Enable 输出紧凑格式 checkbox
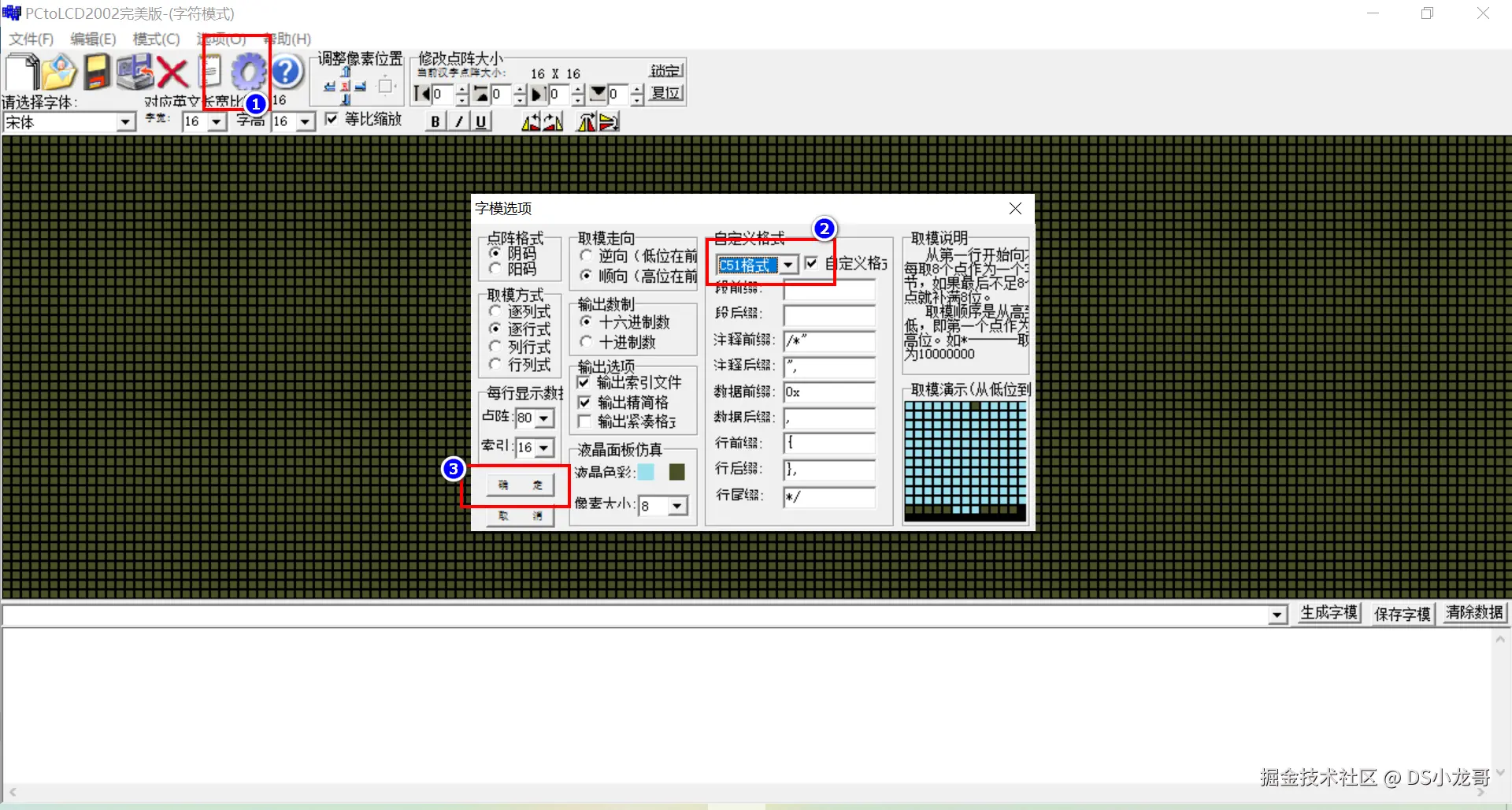This screenshot has height=810, width=1512. coord(584,422)
